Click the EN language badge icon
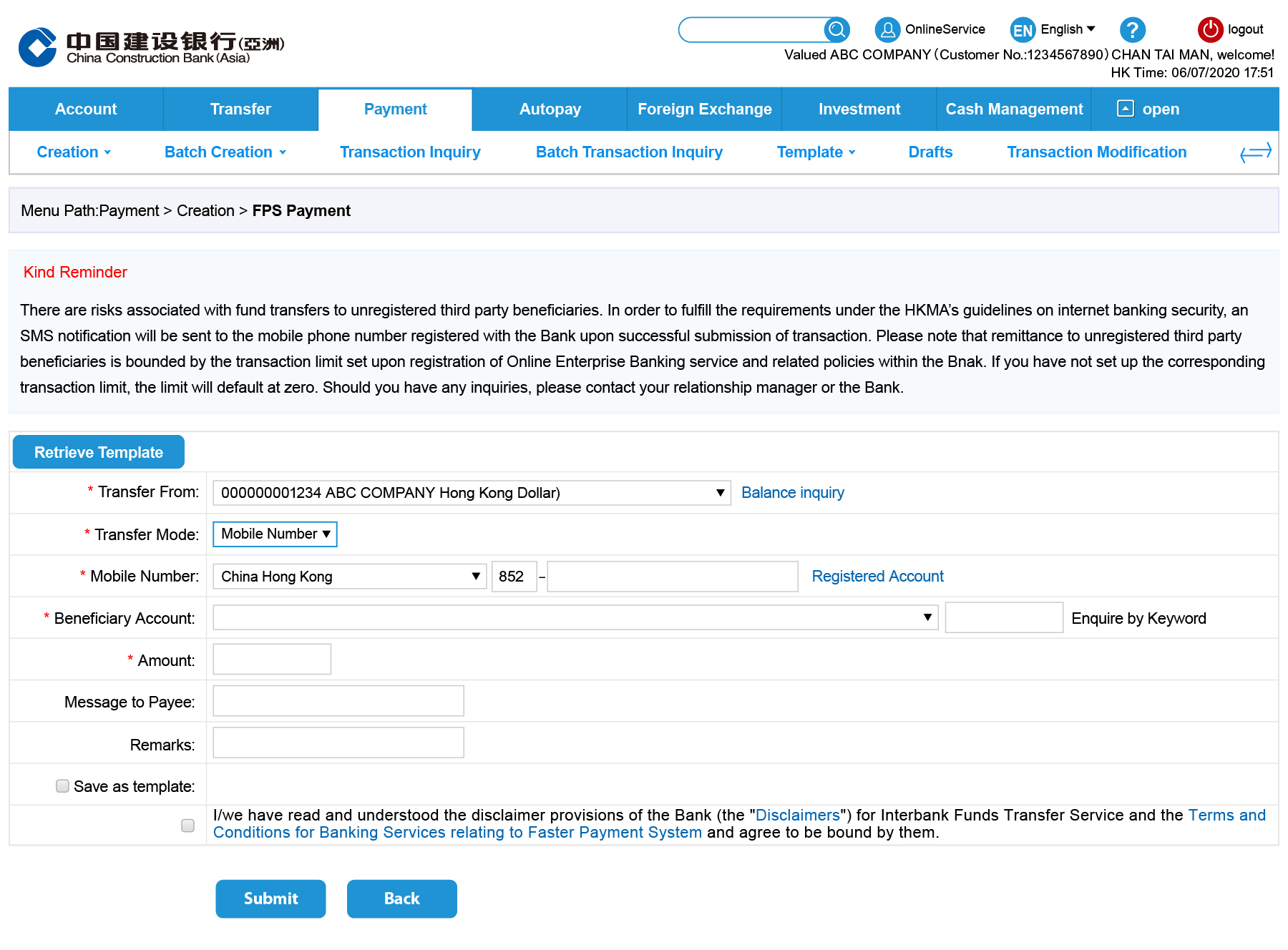1288x950 pixels. coord(1023,30)
